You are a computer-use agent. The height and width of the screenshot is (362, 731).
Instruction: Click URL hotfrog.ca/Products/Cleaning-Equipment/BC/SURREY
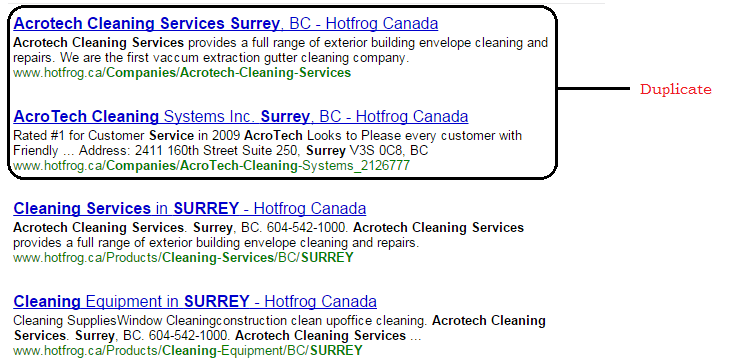click(x=187, y=351)
